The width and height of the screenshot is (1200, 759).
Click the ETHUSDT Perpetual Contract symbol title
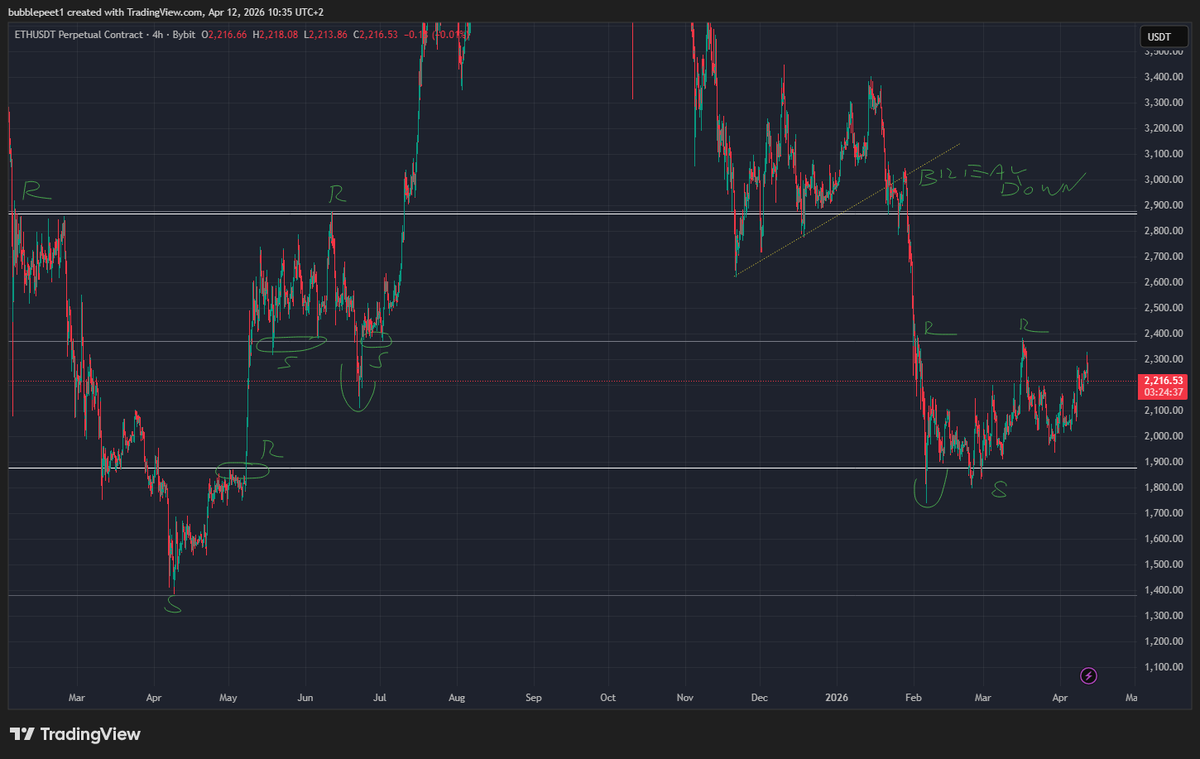point(76,34)
